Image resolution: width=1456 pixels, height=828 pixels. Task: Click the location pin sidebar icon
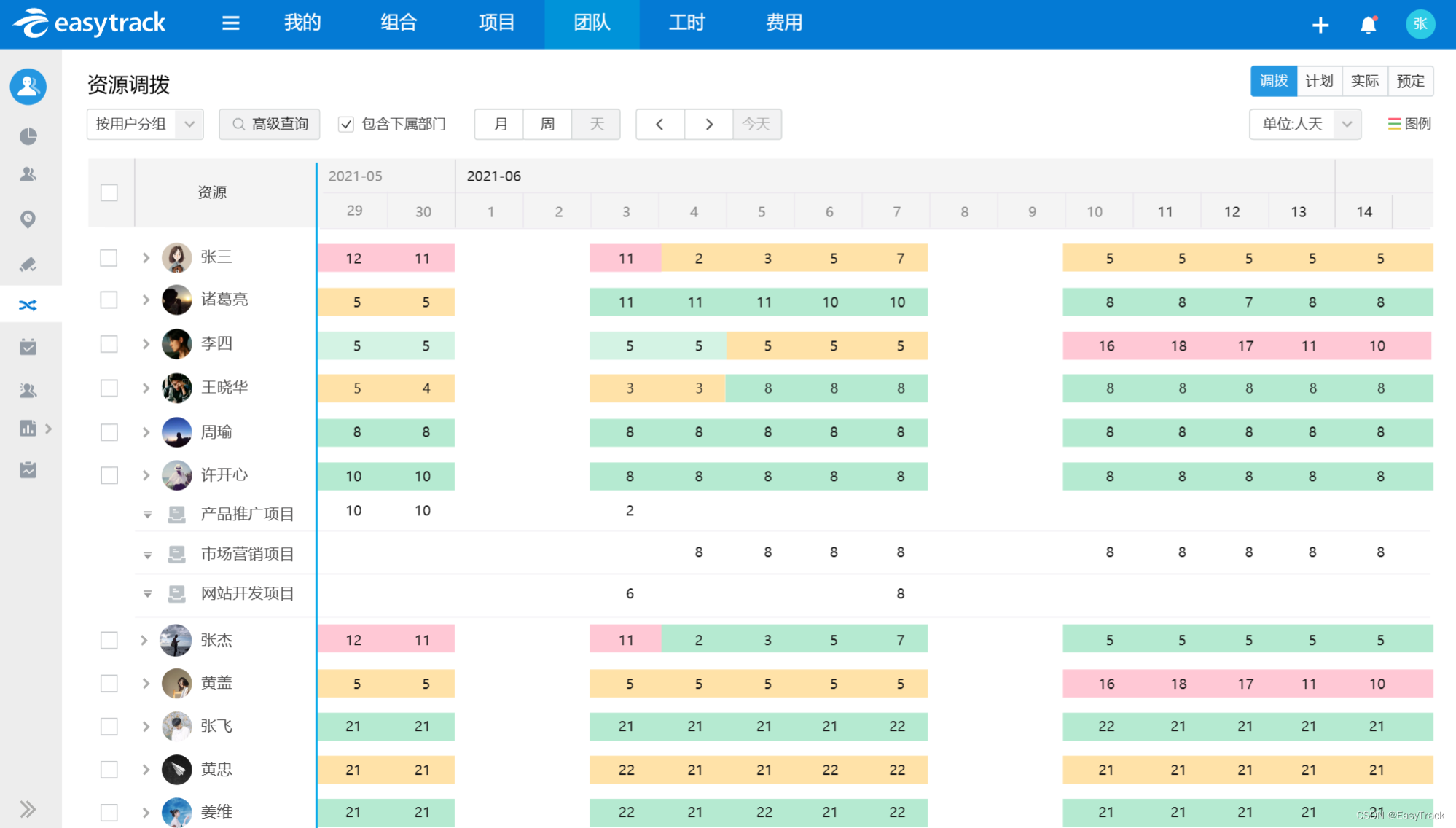pos(28,219)
